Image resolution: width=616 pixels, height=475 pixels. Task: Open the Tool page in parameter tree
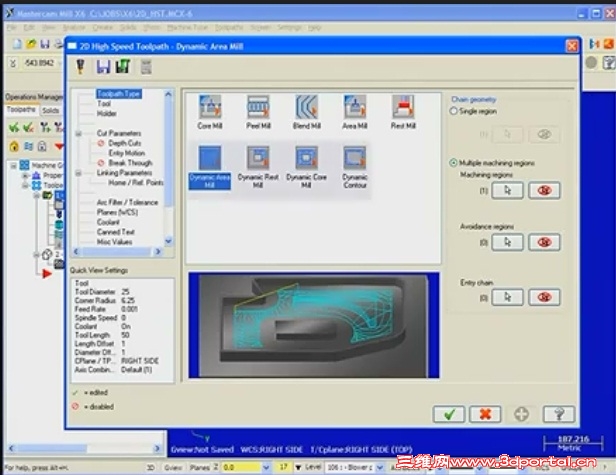pyautogui.click(x=104, y=104)
